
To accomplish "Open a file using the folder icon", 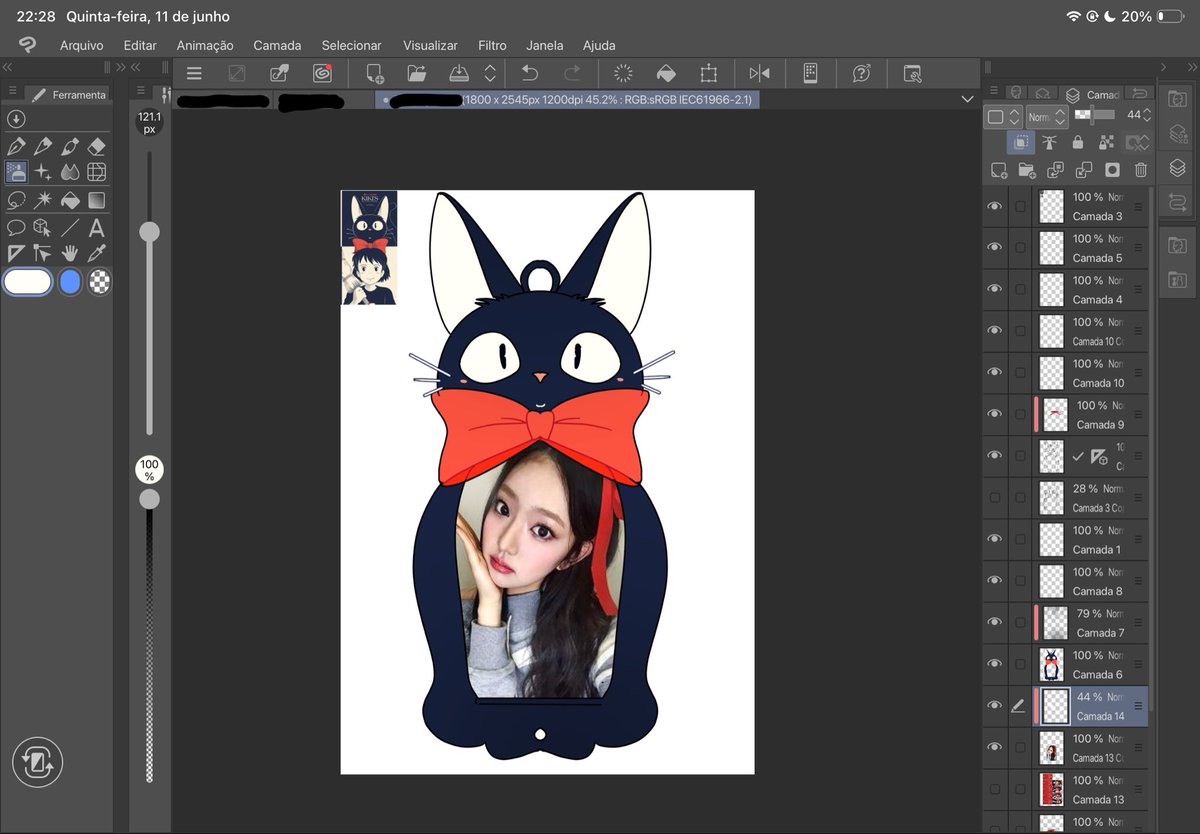I will coord(417,73).
